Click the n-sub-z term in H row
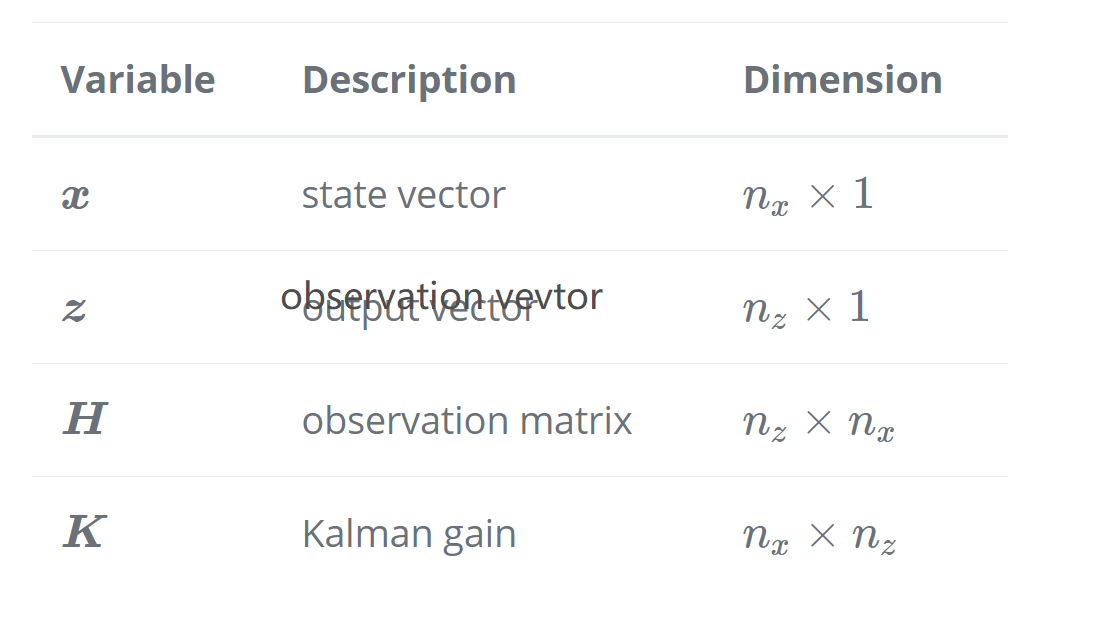The image size is (1114, 635). [x=765, y=425]
